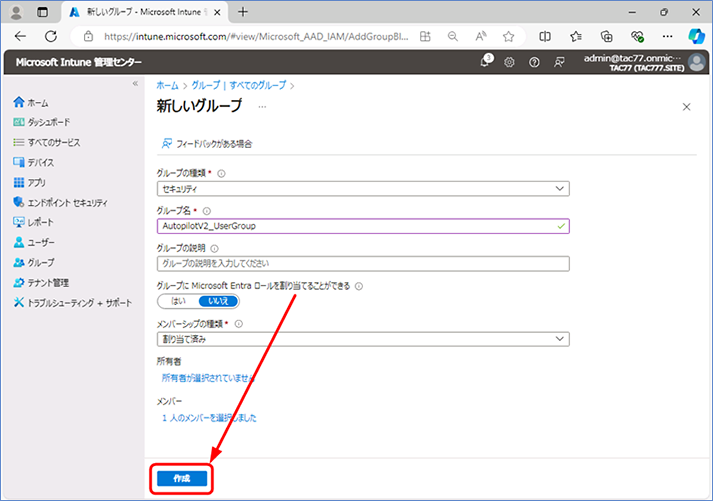Click info icon next to グループの説明

point(214,249)
